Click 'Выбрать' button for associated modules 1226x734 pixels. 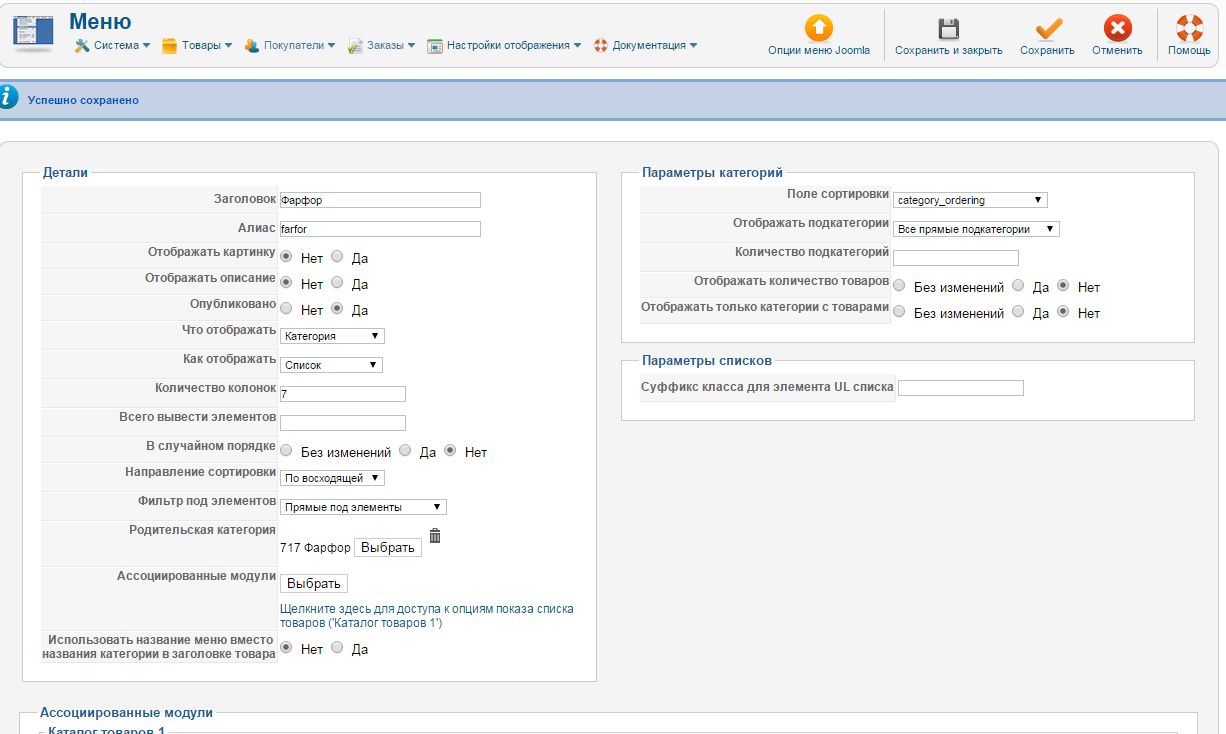(x=314, y=583)
